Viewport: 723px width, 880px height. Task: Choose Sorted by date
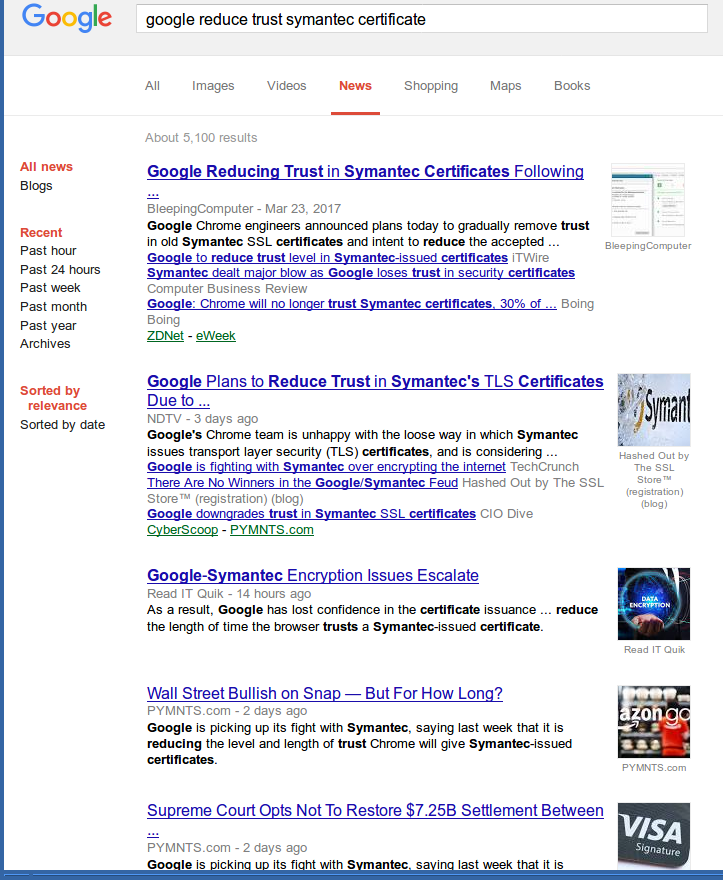click(x=62, y=425)
